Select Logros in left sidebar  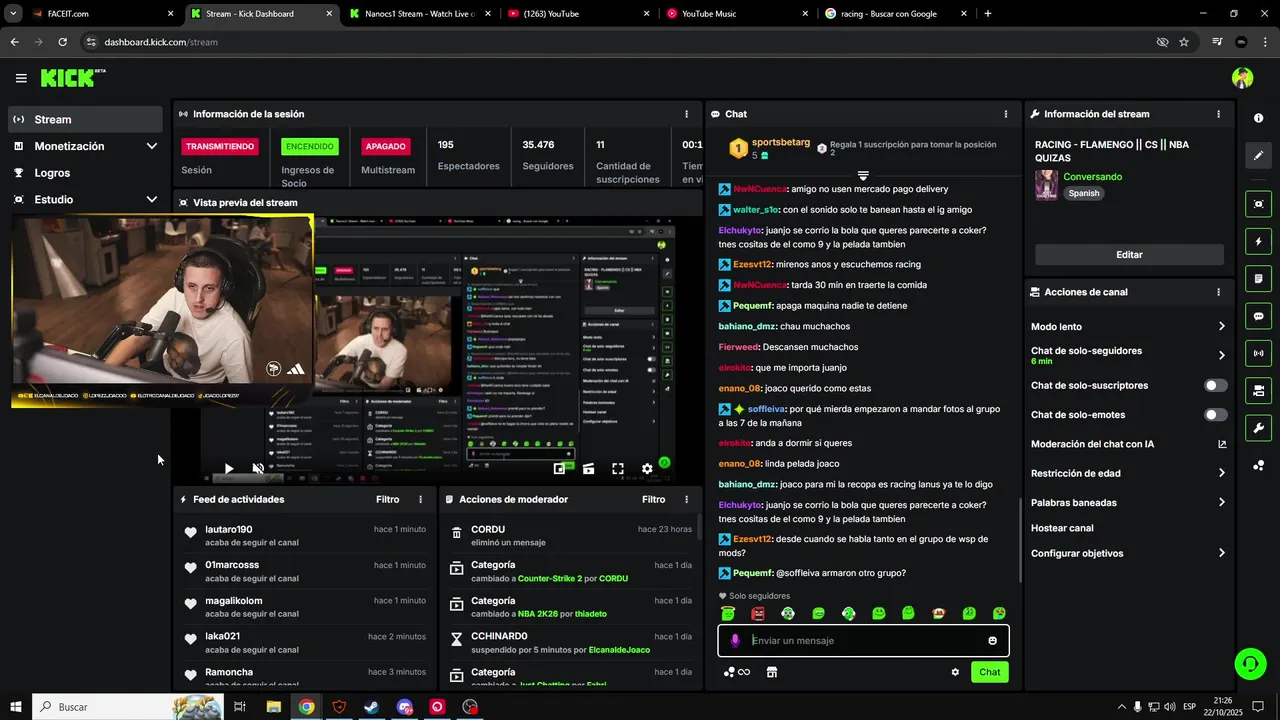click(85, 173)
